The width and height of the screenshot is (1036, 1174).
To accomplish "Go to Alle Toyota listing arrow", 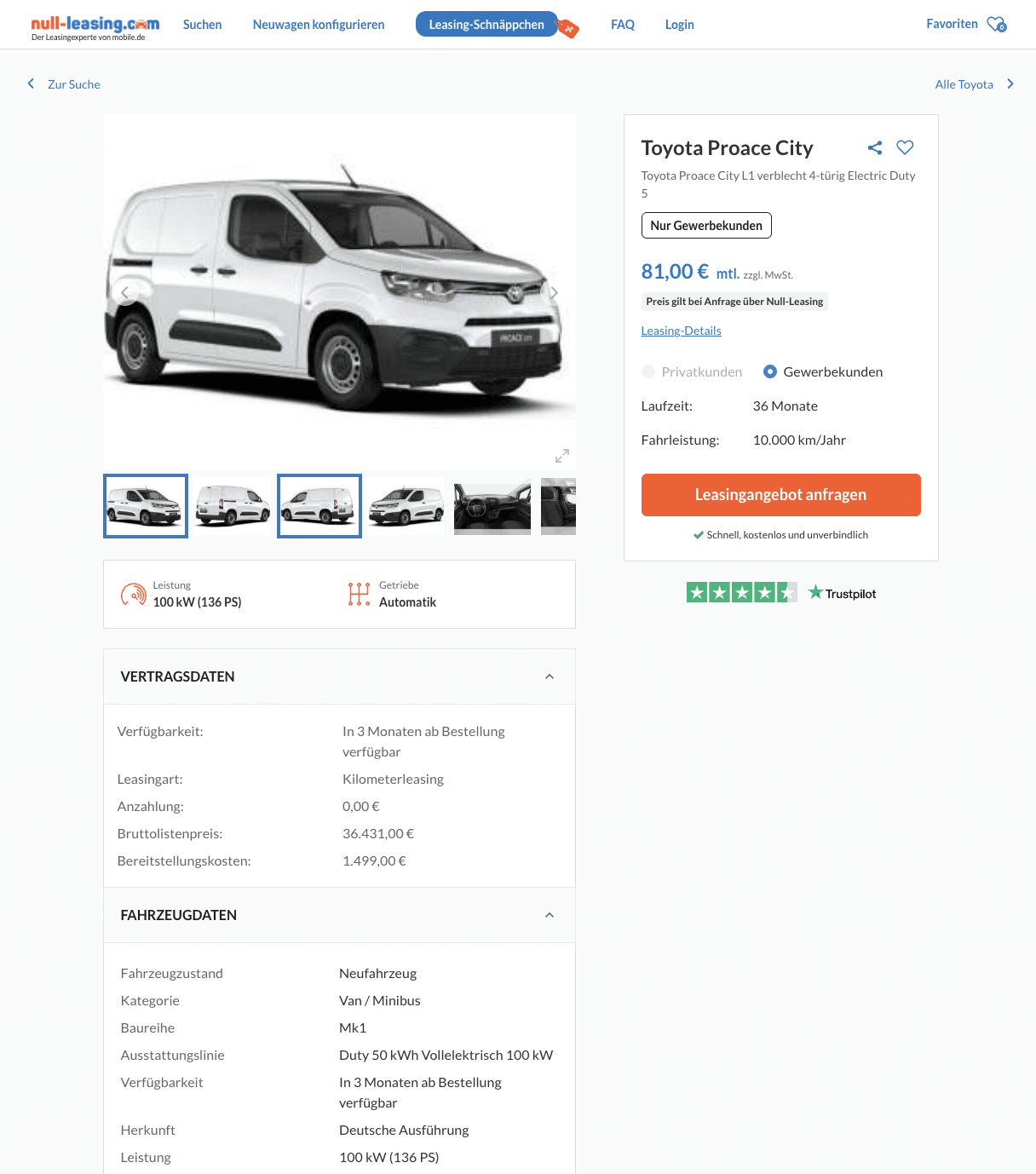I will (x=1010, y=84).
